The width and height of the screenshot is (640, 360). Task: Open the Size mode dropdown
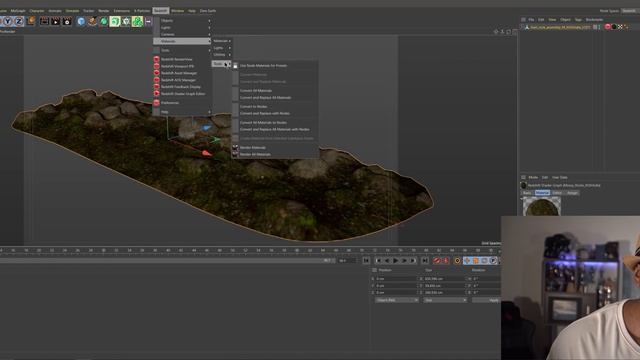click(445, 300)
